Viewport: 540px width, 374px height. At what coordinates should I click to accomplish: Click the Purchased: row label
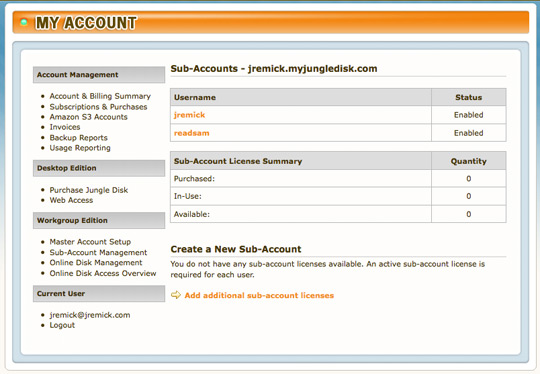click(x=194, y=179)
